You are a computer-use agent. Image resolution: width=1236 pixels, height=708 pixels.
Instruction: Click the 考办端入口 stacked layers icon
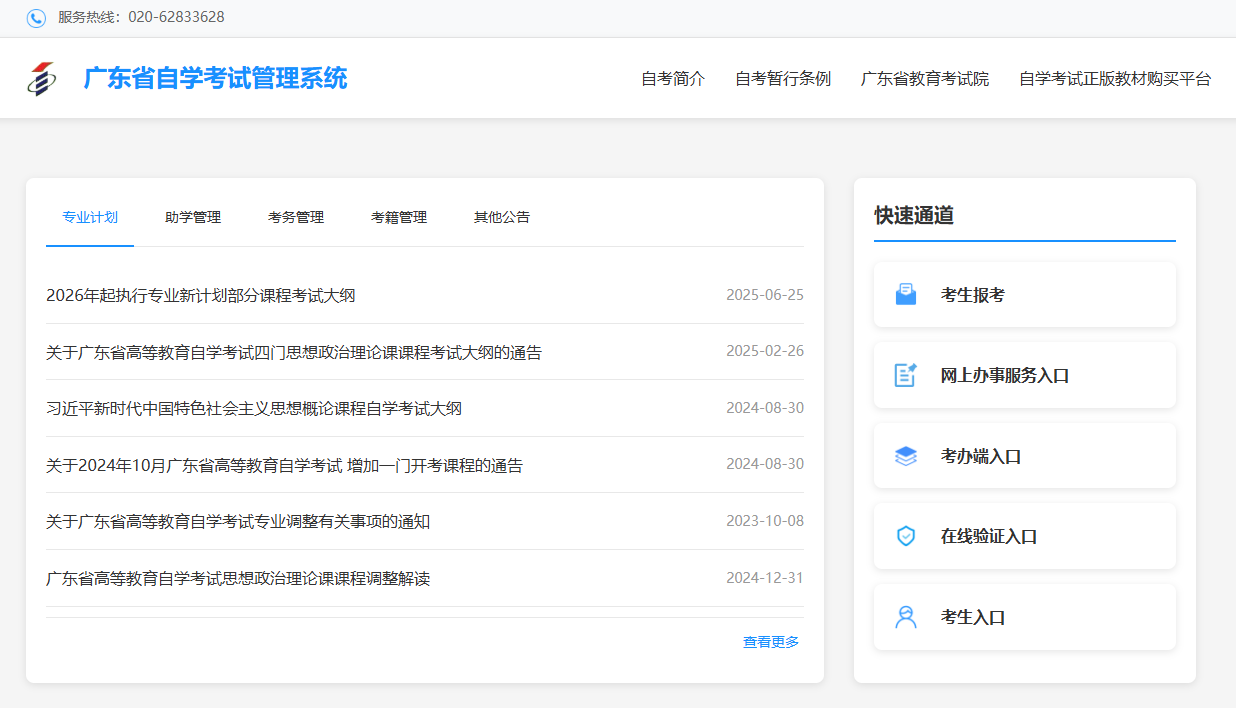[905, 456]
